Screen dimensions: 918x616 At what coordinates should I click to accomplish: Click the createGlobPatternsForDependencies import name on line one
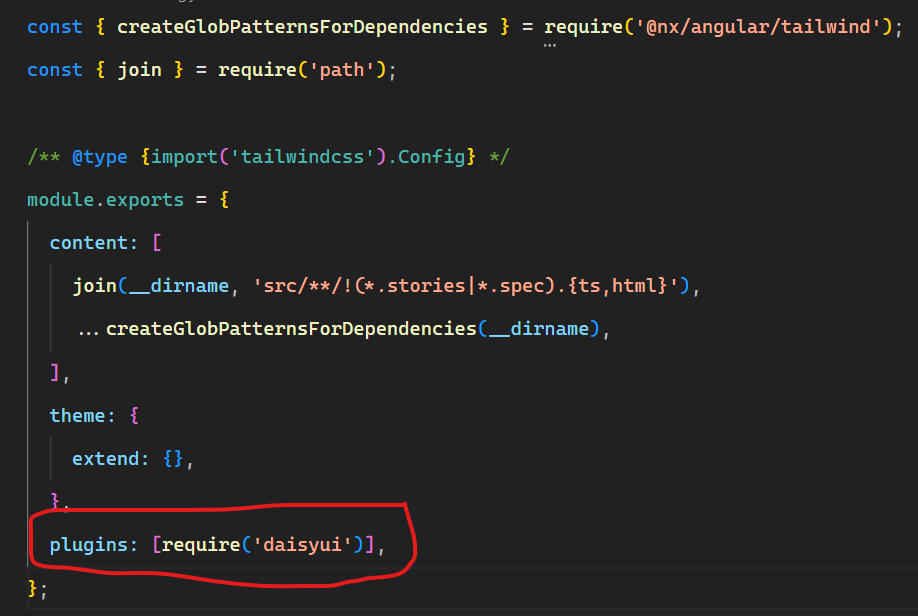302,27
